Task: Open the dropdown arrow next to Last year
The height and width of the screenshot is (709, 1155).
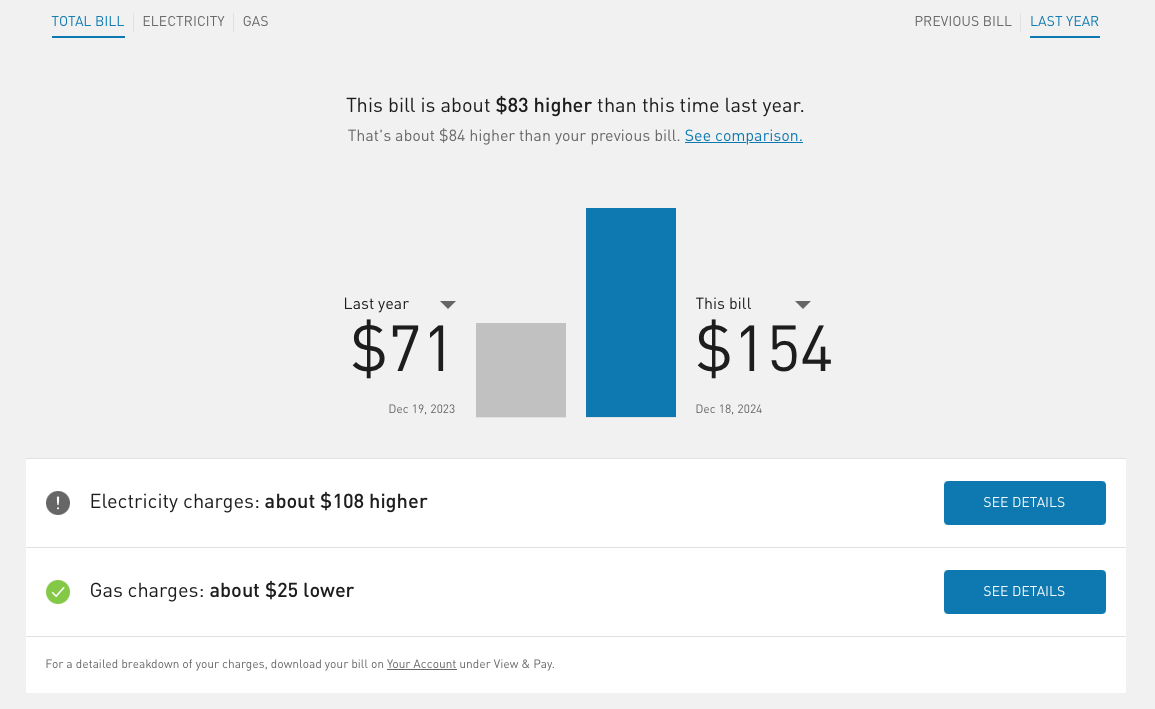Action: click(448, 304)
